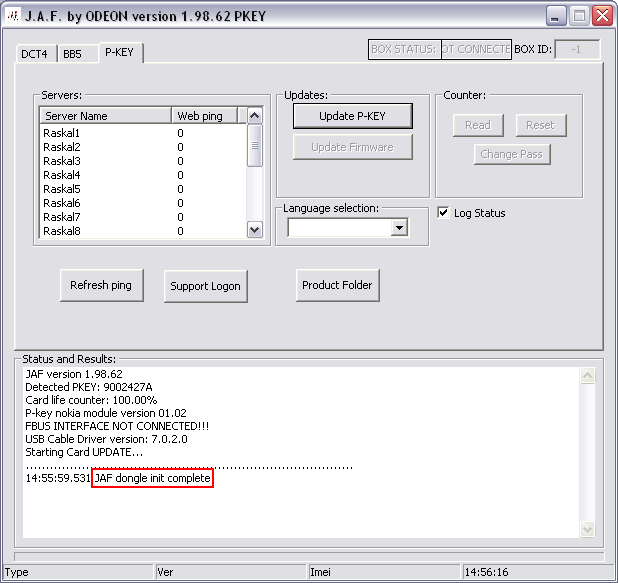Open the Language selection dropdown
This screenshot has width=618, height=583.
(x=399, y=228)
